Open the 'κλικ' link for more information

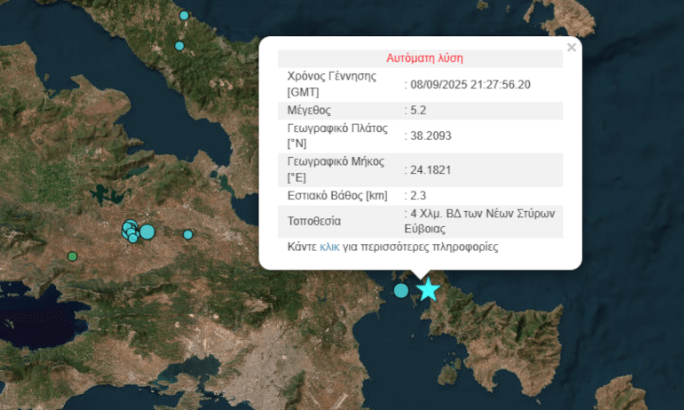pyautogui.click(x=329, y=247)
